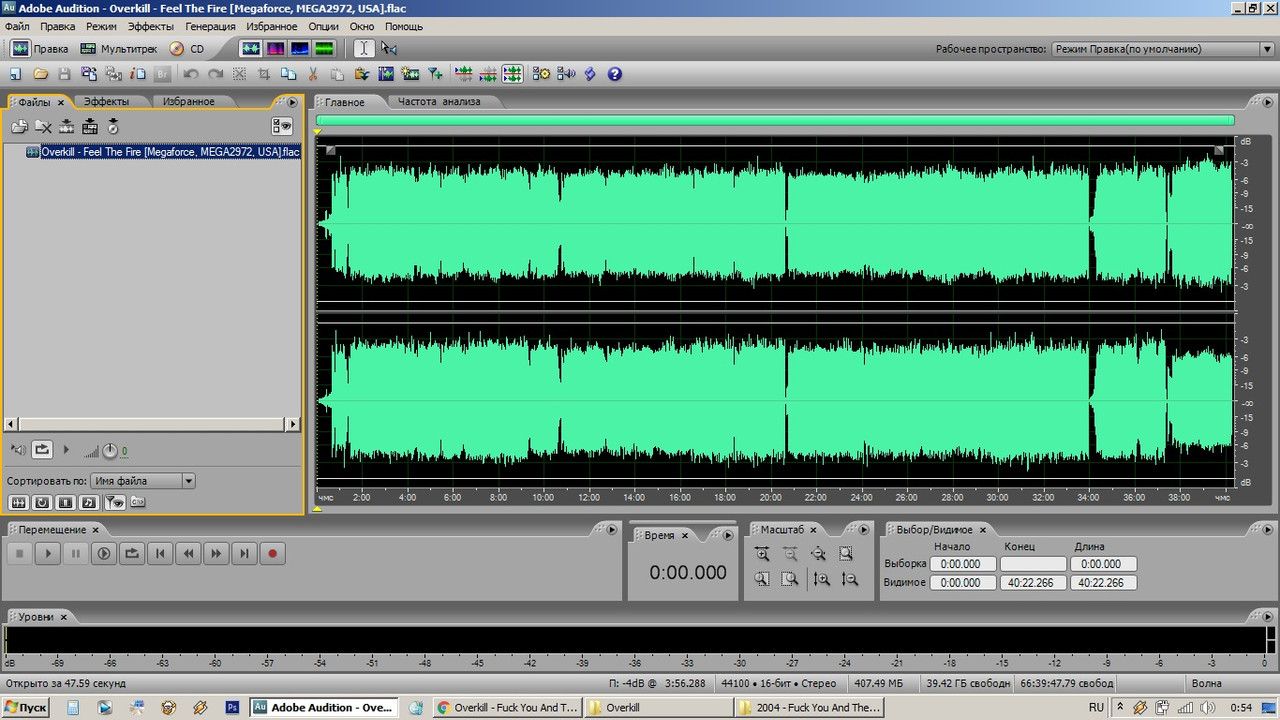Screen dimensions: 1280x720
Task: Switch to Правка edit view button
Action: point(40,48)
